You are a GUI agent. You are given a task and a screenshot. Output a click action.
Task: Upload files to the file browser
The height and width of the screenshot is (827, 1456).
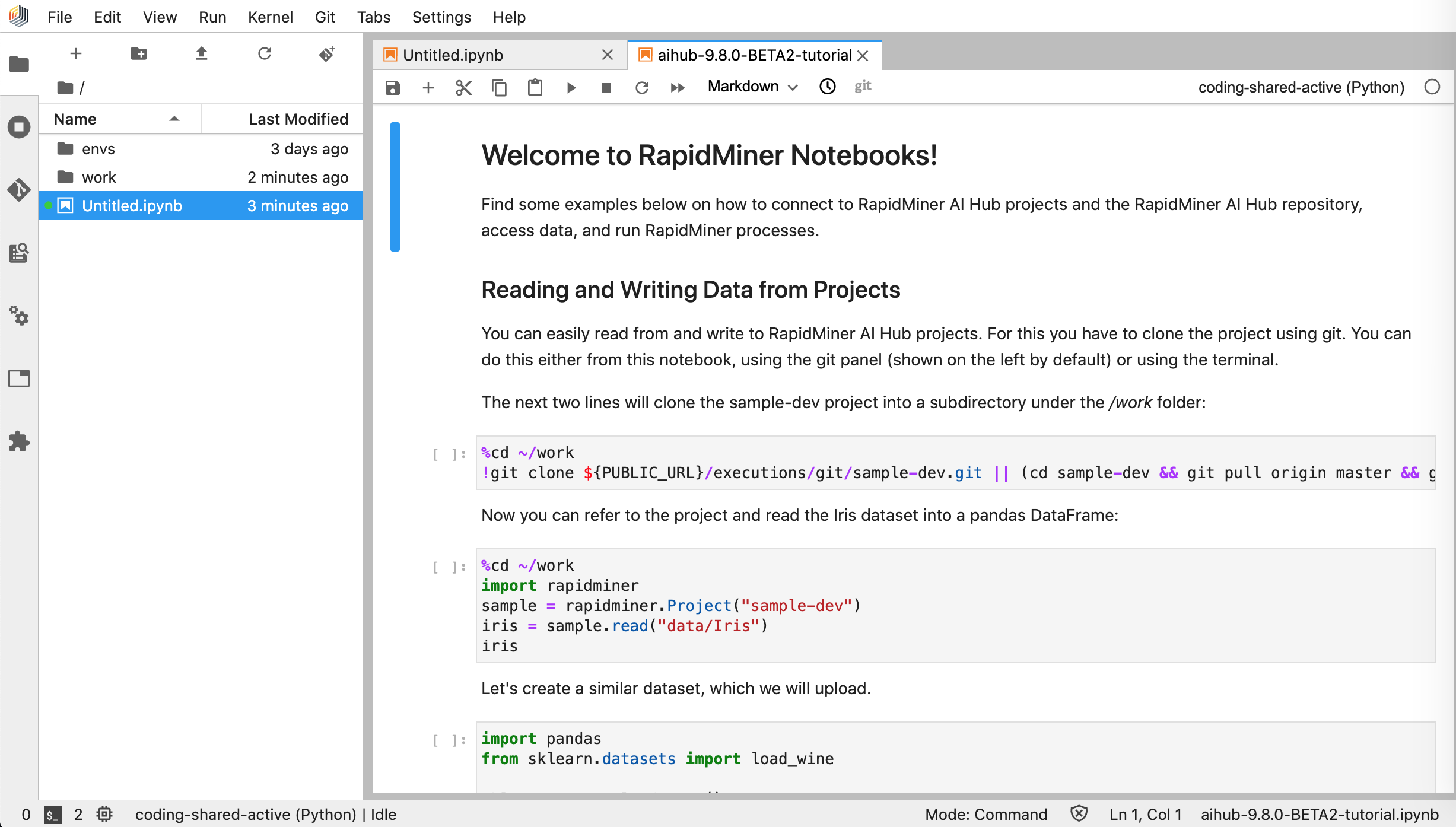coord(202,53)
